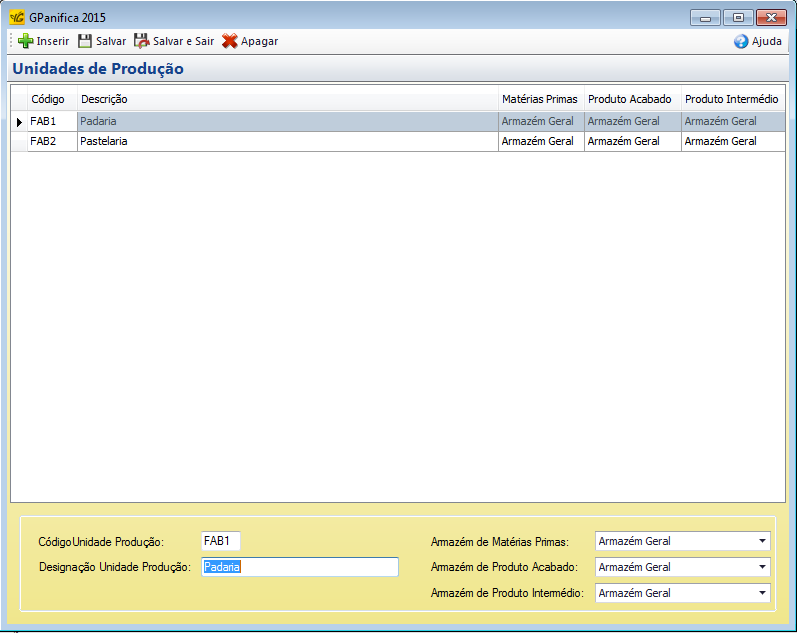Click the Produto Intermédio column header

pos(732,99)
